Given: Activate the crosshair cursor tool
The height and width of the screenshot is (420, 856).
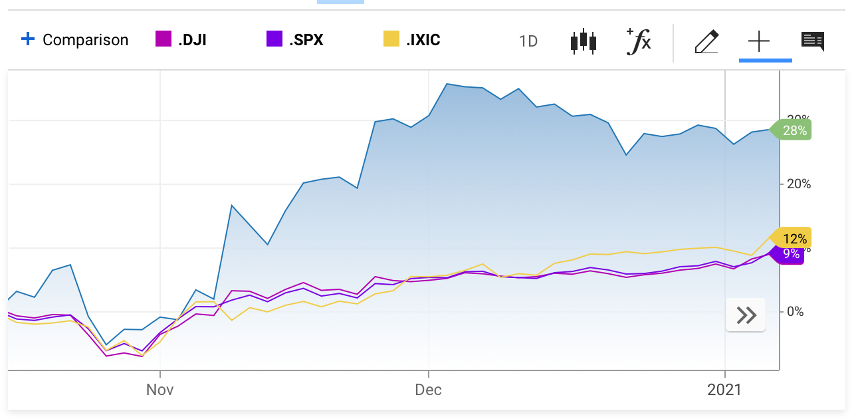Looking at the screenshot, I should point(759,41).
